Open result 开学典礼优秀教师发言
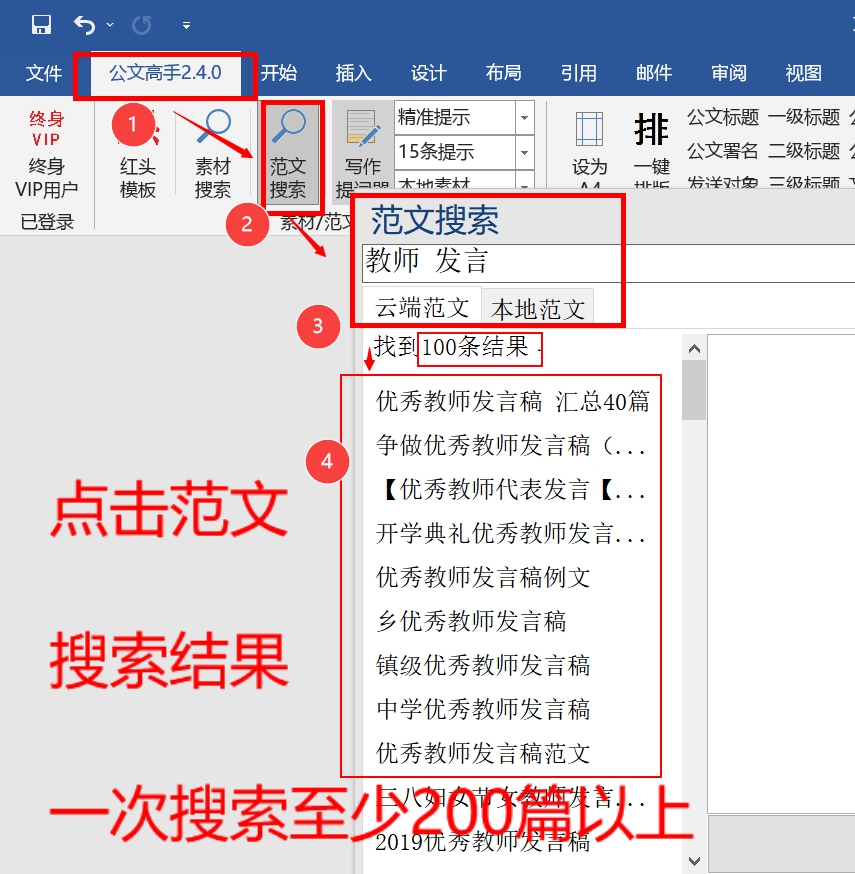 point(511,534)
